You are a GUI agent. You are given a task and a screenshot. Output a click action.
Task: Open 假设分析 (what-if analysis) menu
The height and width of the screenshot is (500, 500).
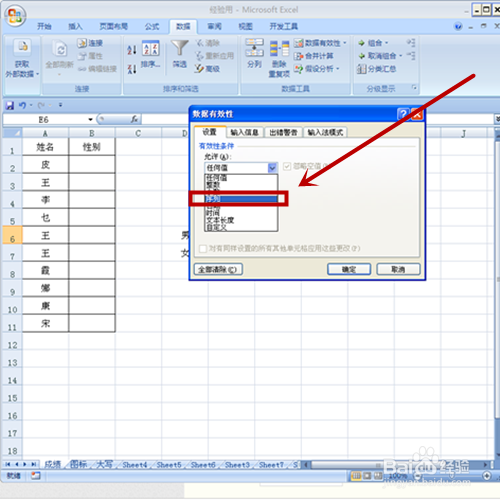coord(317,69)
